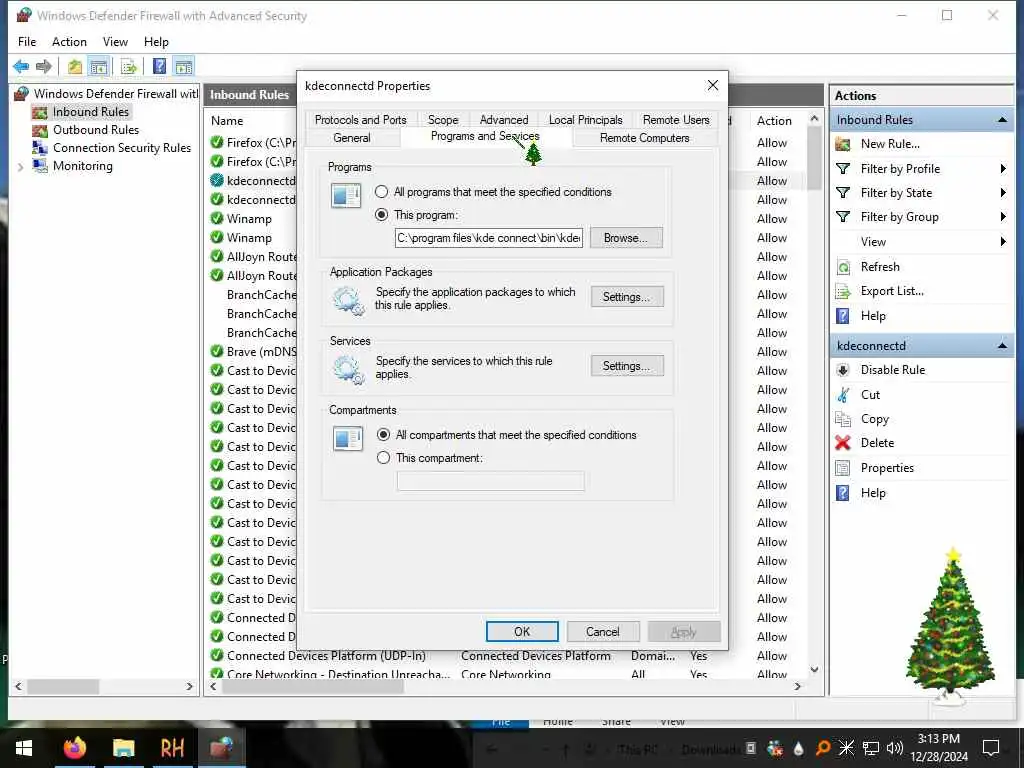The height and width of the screenshot is (768, 1024).
Task: Click New Rule in the Actions pane
Action: [889, 144]
